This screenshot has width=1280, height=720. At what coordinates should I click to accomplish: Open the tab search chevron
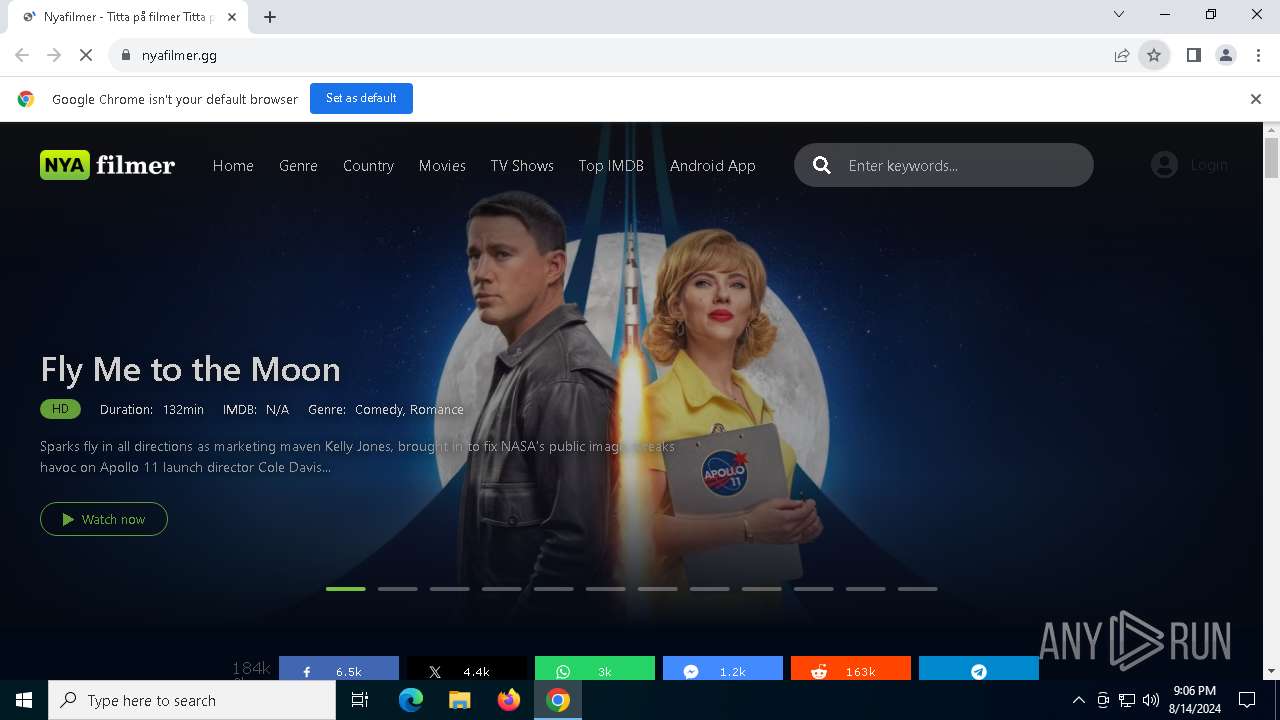coord(1119,14)
